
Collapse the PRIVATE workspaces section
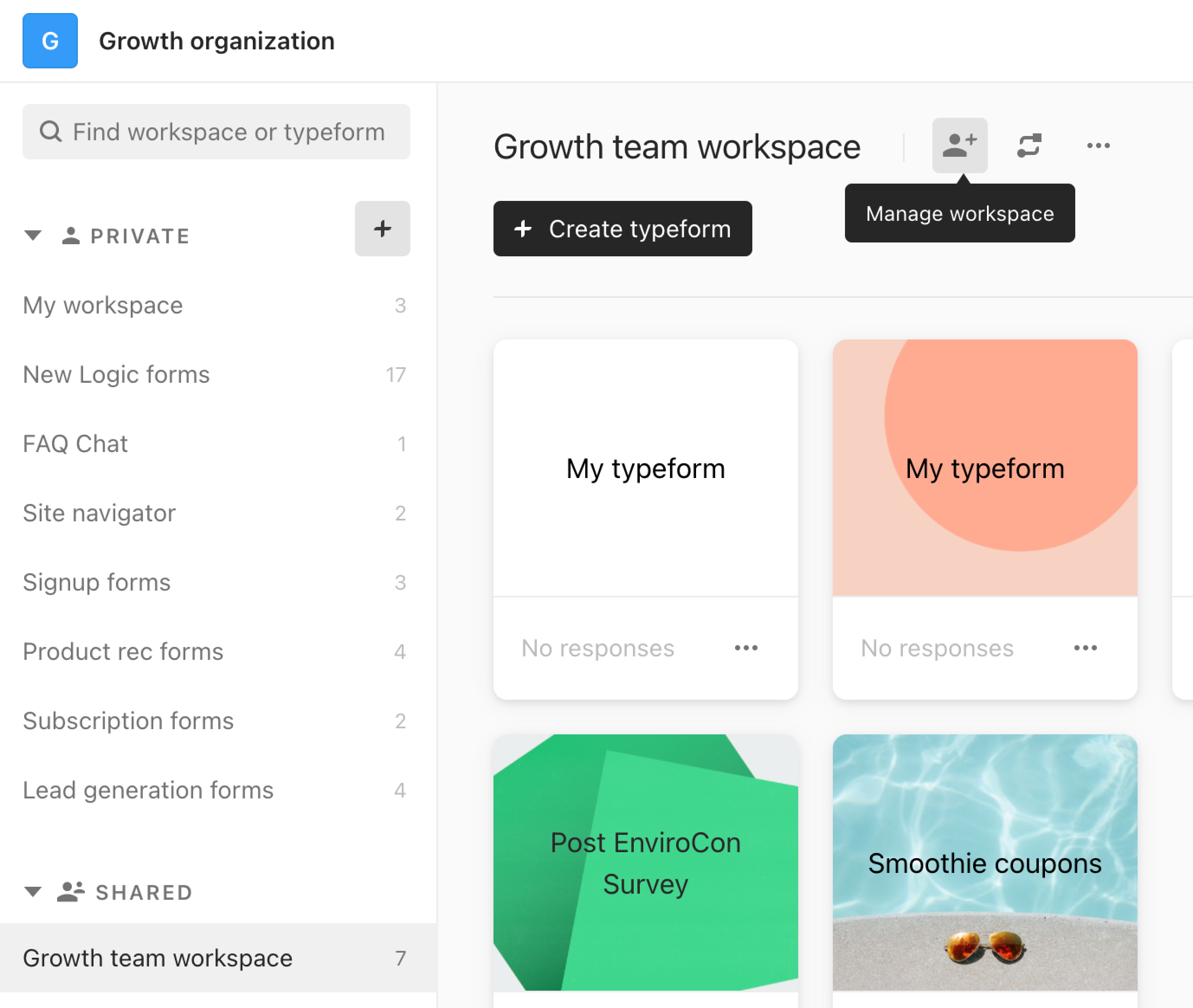coord(33,236)
